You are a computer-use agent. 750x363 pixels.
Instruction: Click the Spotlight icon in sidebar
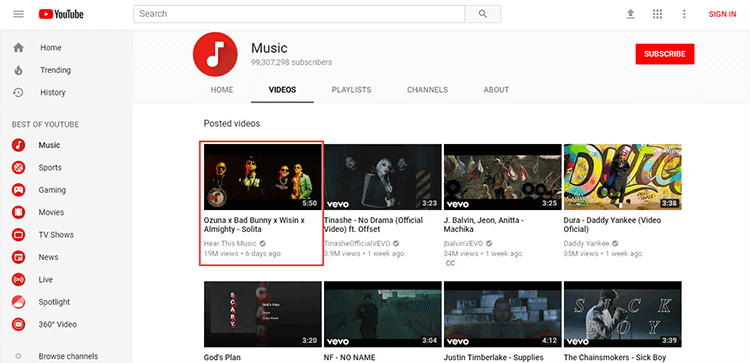click(18, 302)
